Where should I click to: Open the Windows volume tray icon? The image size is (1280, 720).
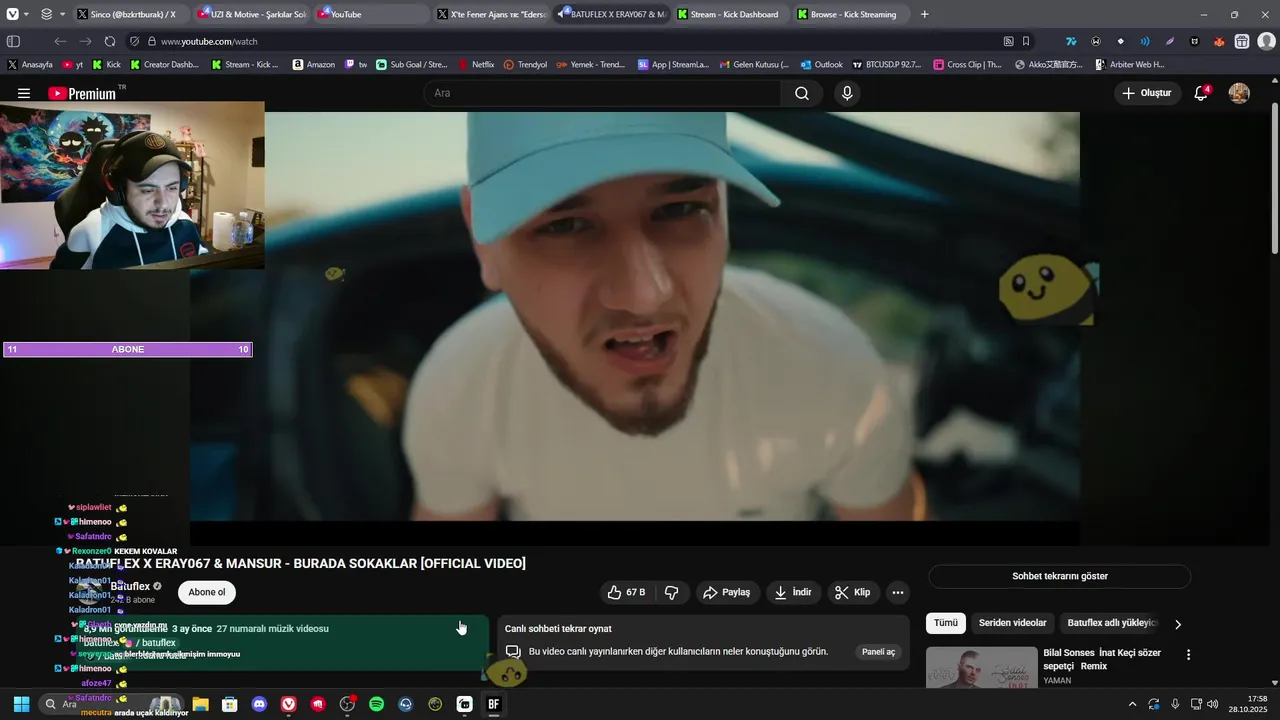[x=1212, y=704]
